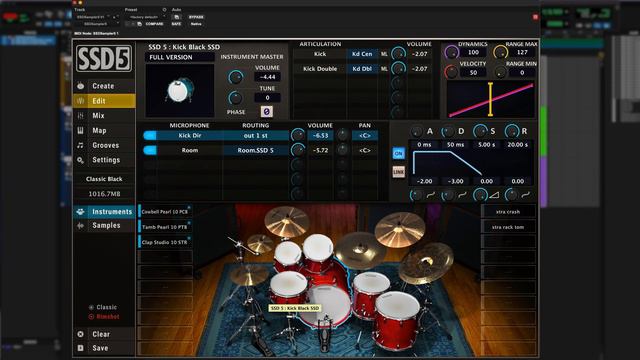Click the Grooves music note icon
Viewport: 640px width, 360px height.
coord(81,145)
